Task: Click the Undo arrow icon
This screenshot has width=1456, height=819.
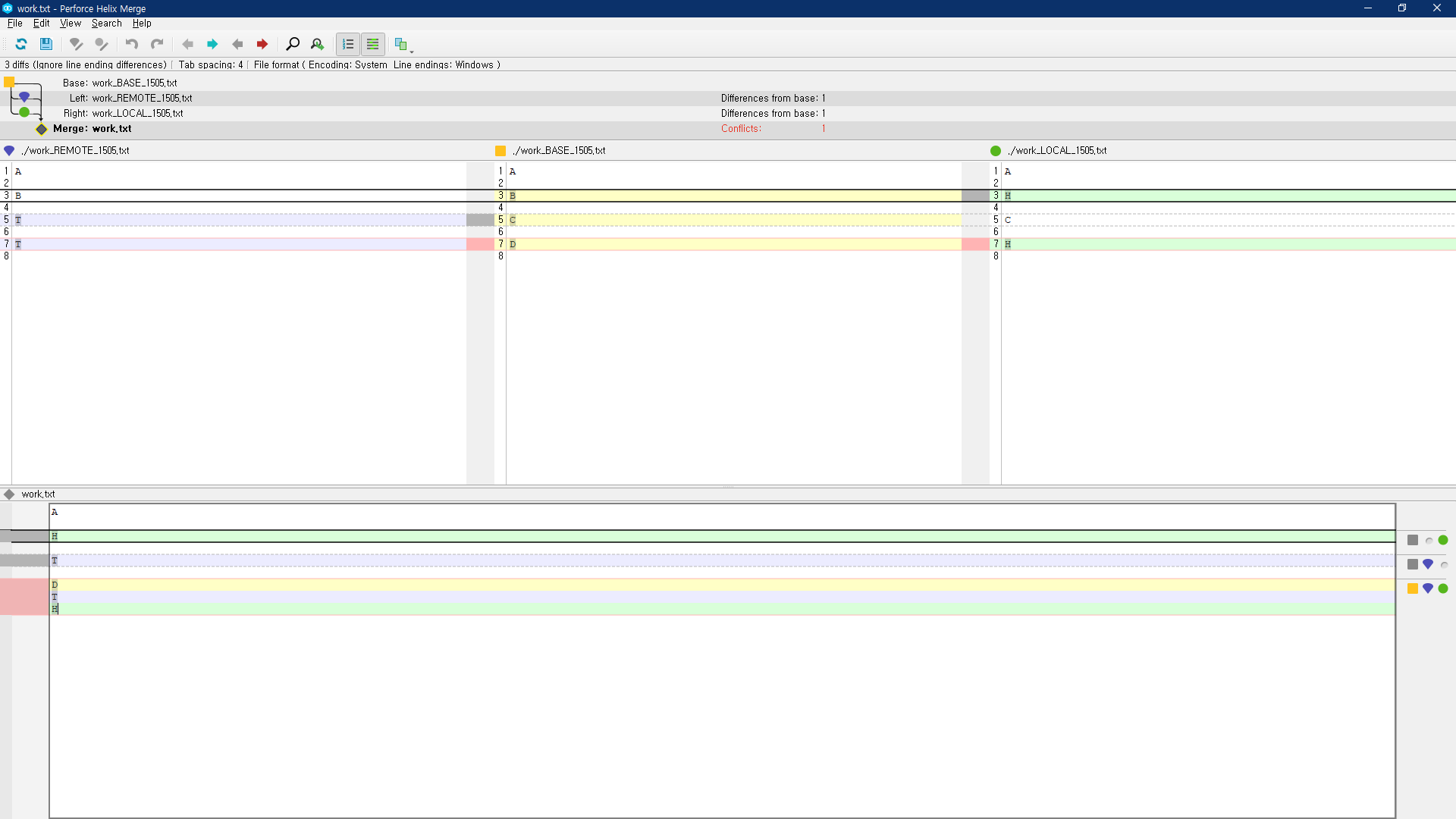Action: click(x=132, y=44)
